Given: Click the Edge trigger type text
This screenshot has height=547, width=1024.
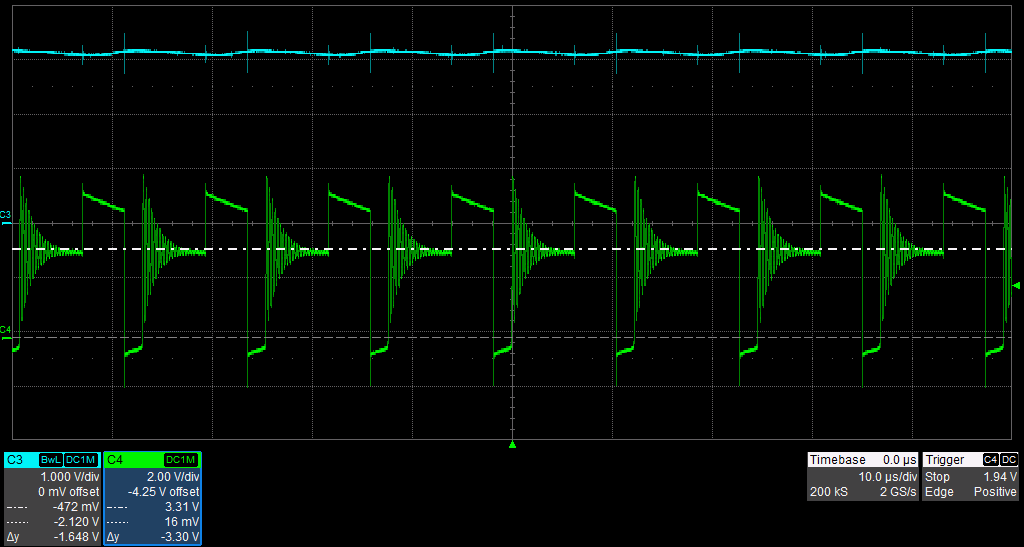Looking at the screenshot, I should (x=939, y=492).
